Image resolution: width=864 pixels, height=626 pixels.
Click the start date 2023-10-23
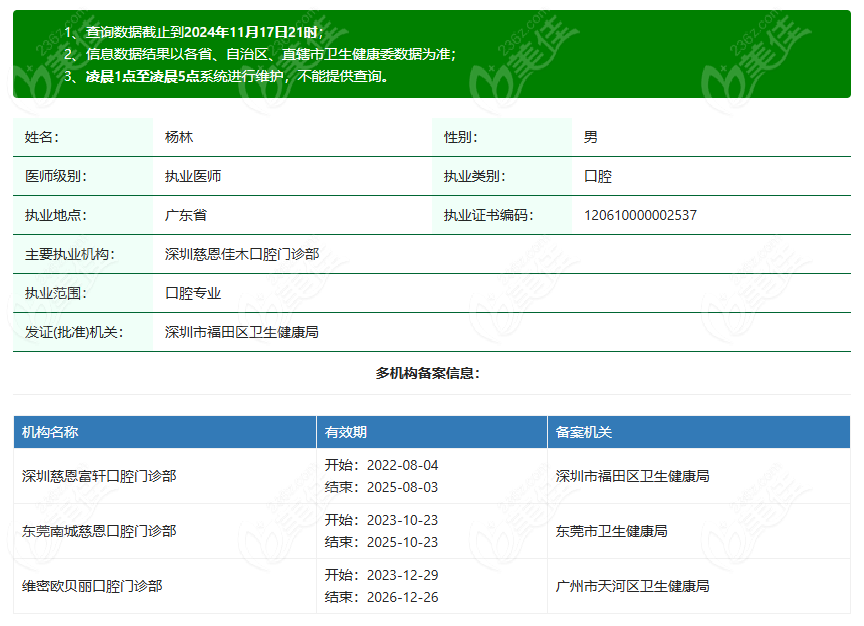pos(402,520)
